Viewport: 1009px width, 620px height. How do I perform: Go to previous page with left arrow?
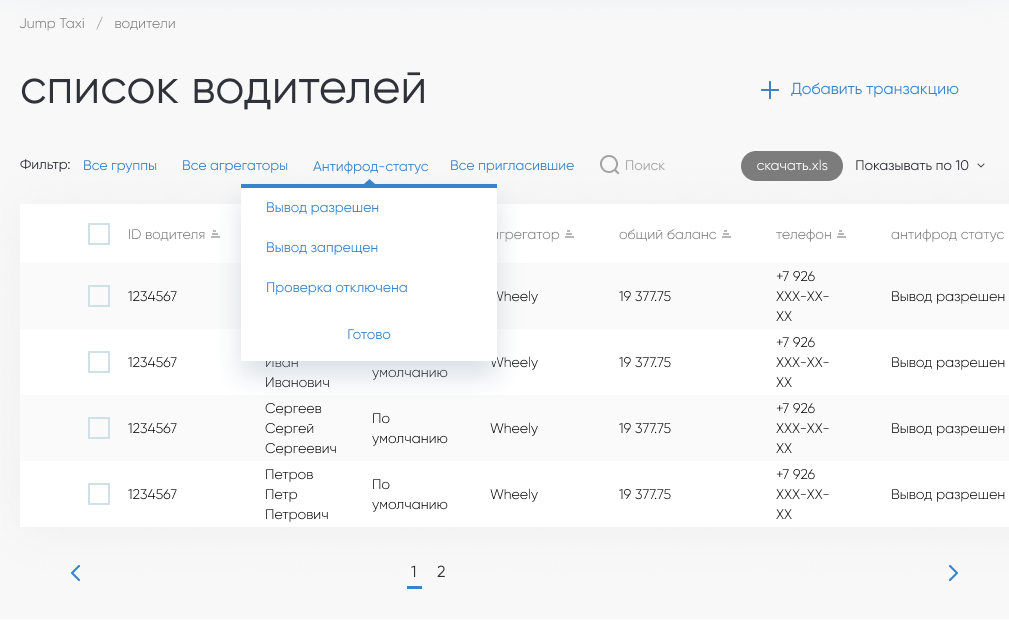(x=75, y=573)
